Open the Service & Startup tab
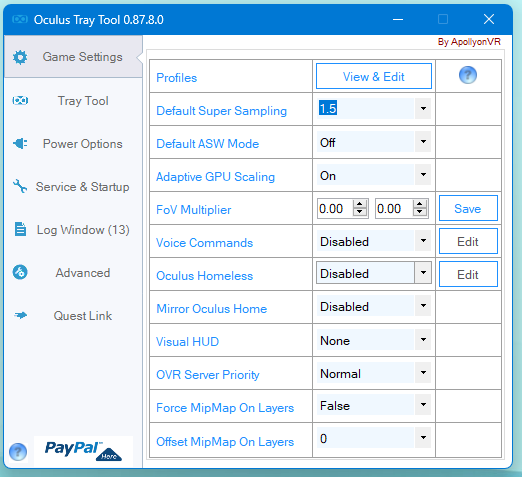 (73, 187)
